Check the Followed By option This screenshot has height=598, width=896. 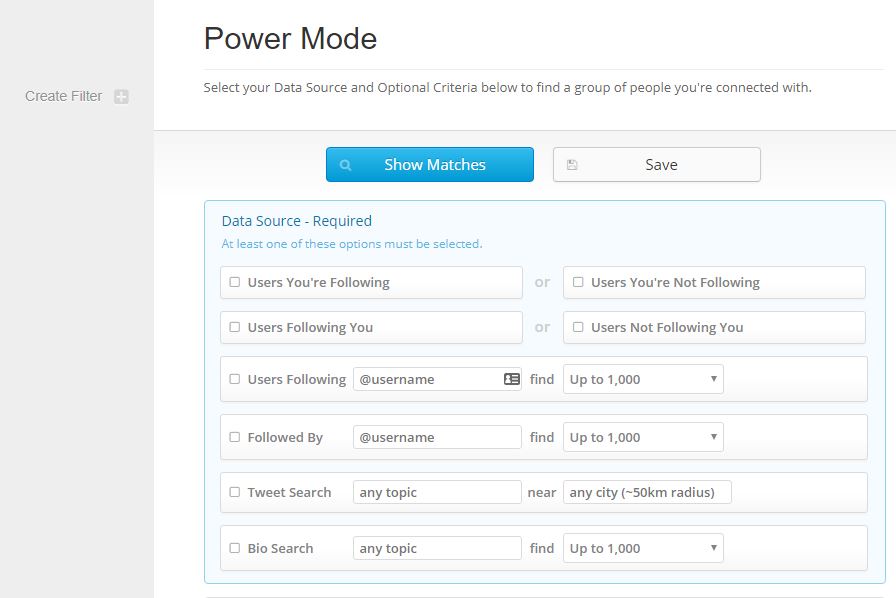(x=234, y=437)
